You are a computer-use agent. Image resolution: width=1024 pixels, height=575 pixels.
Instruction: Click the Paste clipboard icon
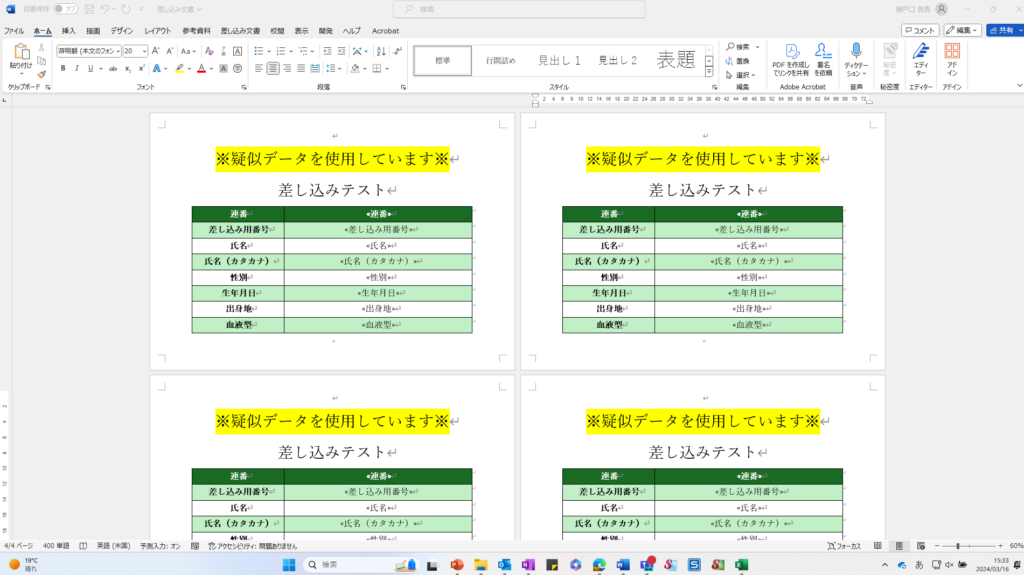pos(21,52)
